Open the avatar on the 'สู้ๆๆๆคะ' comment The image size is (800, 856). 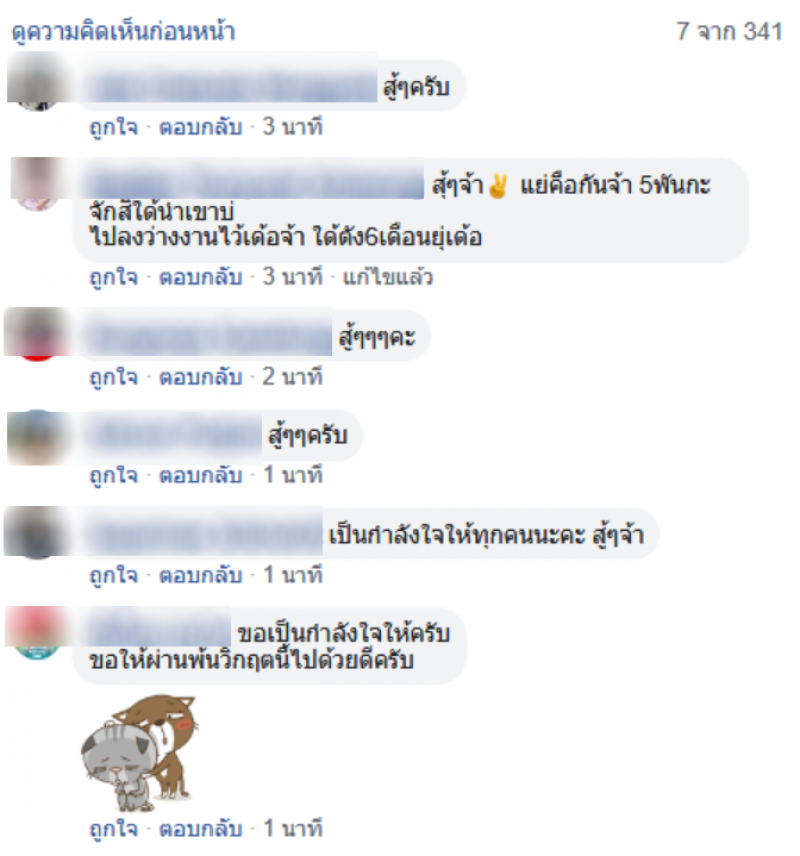click(x=37, y=334)
